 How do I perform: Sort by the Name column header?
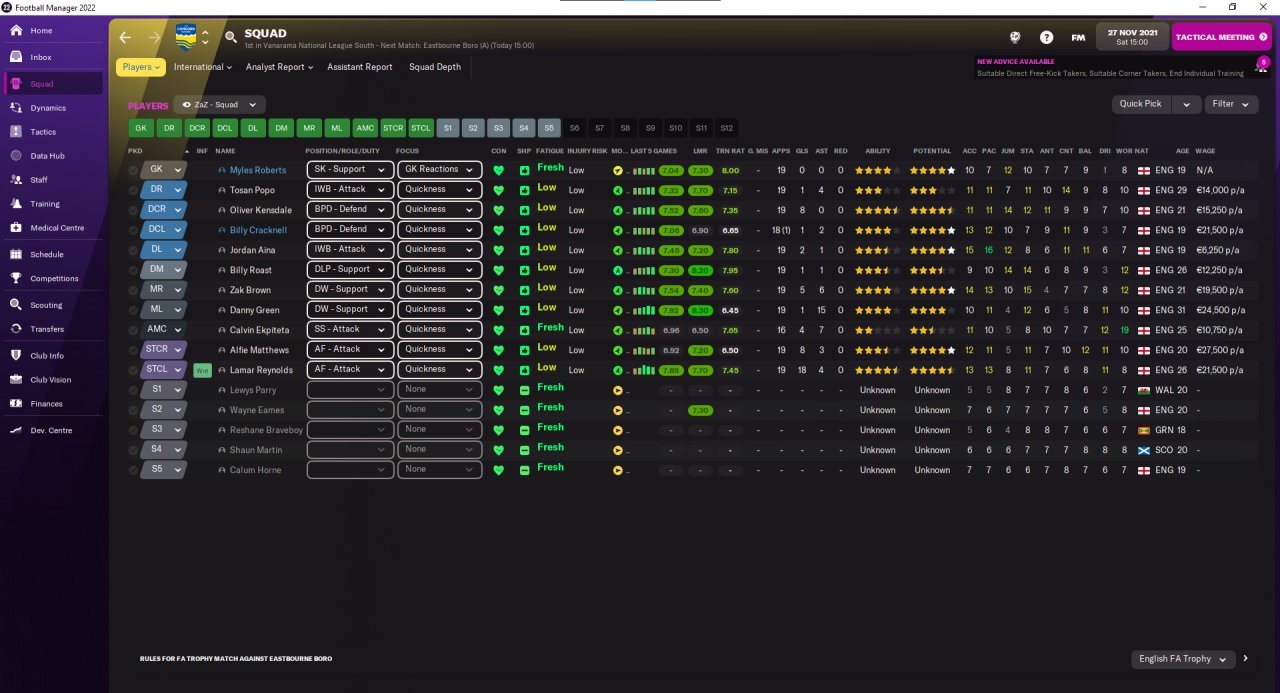tap(225, 151)
